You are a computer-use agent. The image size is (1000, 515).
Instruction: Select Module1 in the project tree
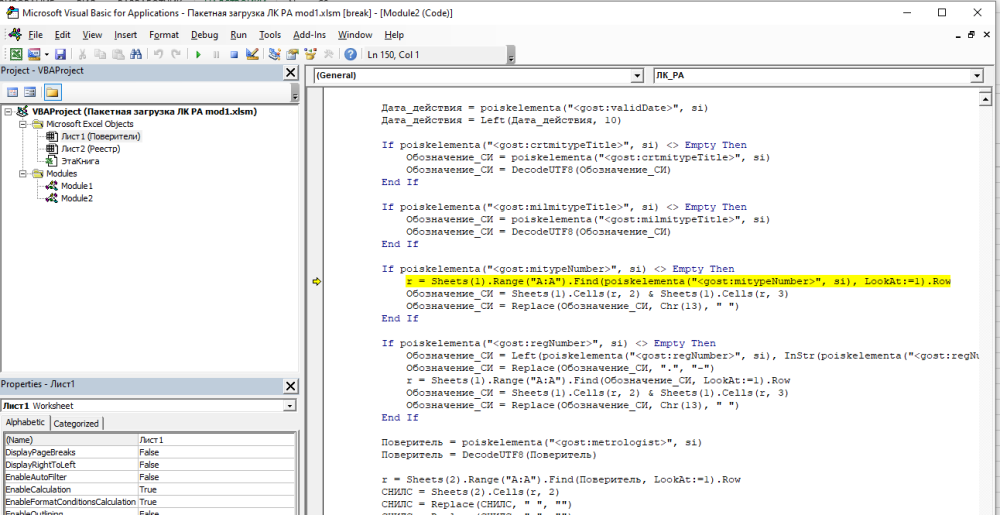(x=76, y=186)
